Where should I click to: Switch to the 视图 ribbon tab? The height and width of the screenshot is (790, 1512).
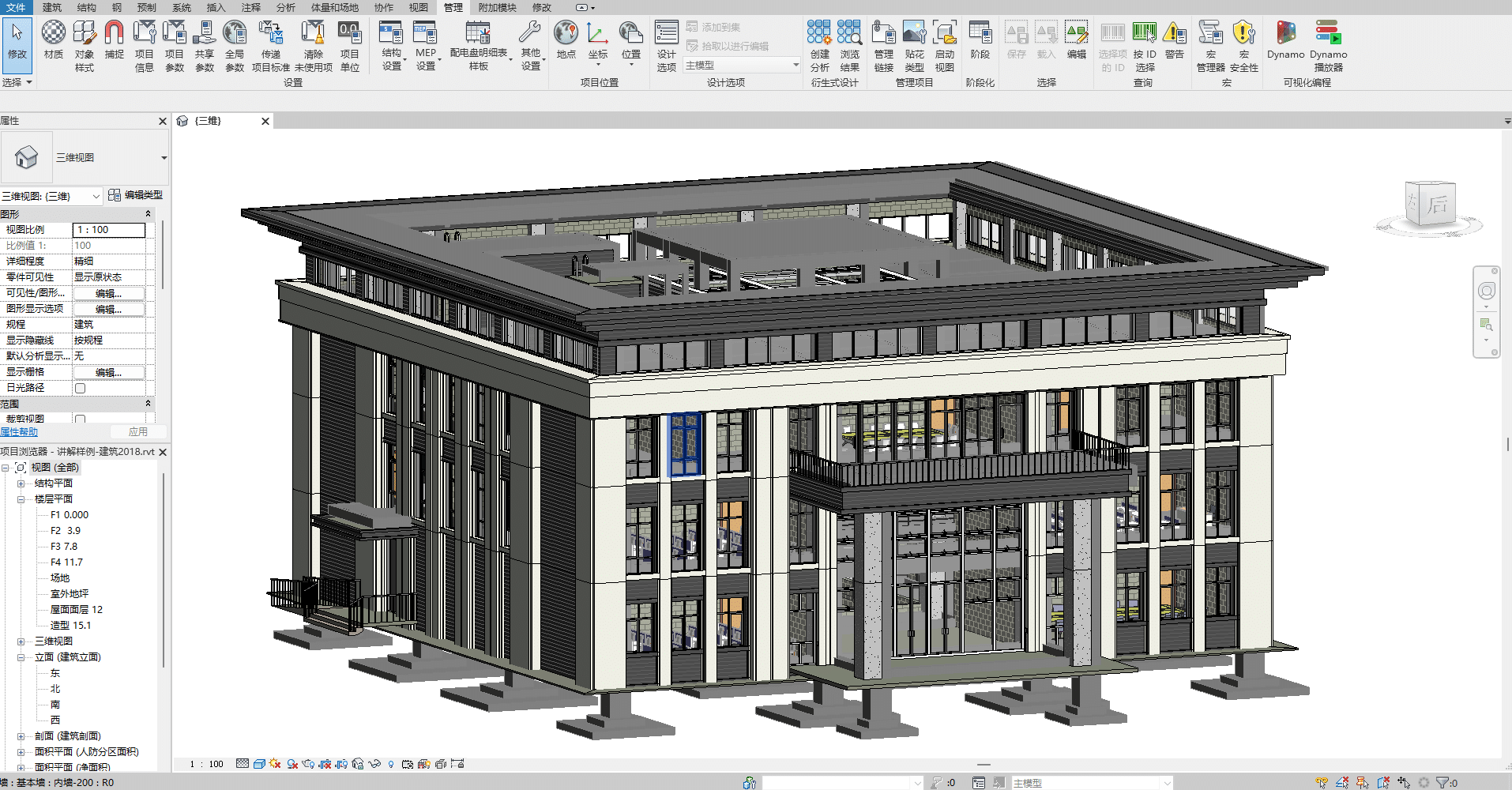(x=418, y=7)
